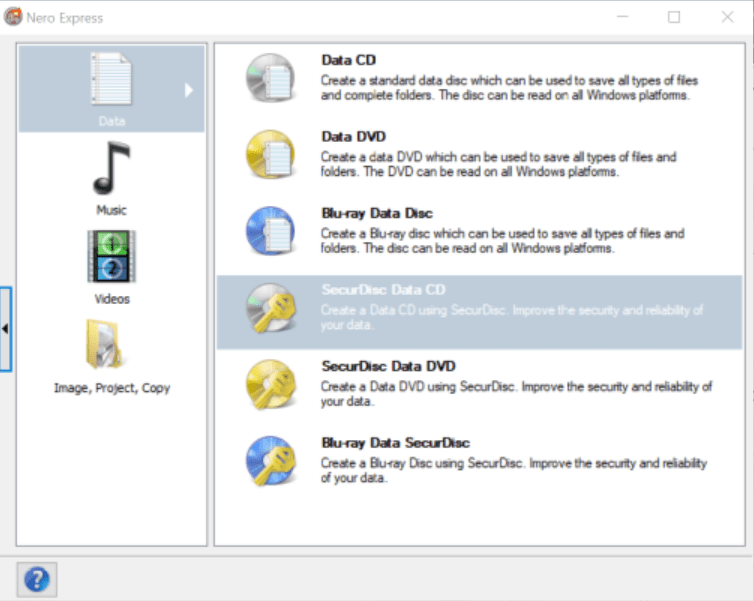
Task: Click the Nero Express application logo icon
Action: (13, 17)
